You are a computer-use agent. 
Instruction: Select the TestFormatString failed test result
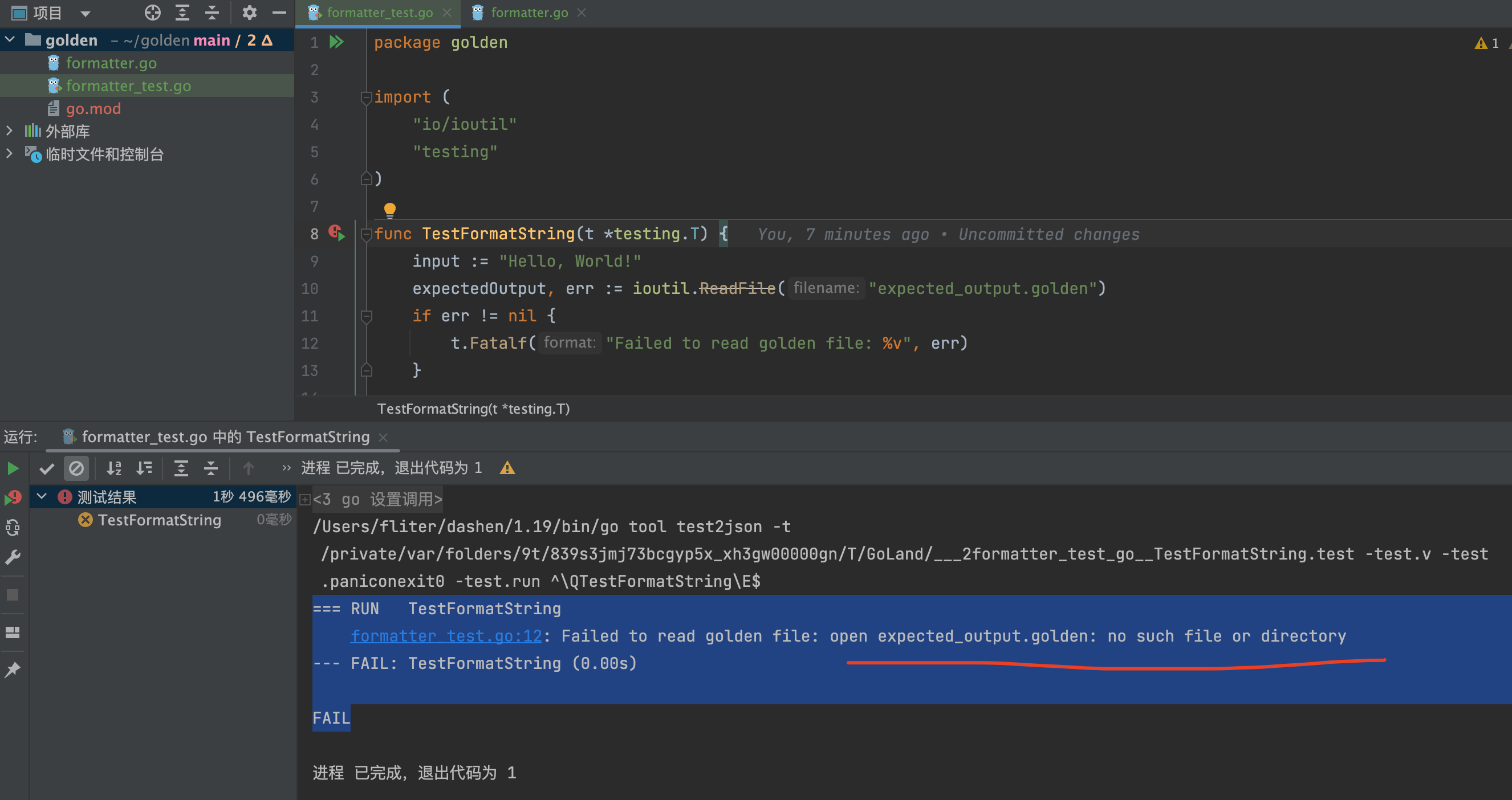point(159,520)
